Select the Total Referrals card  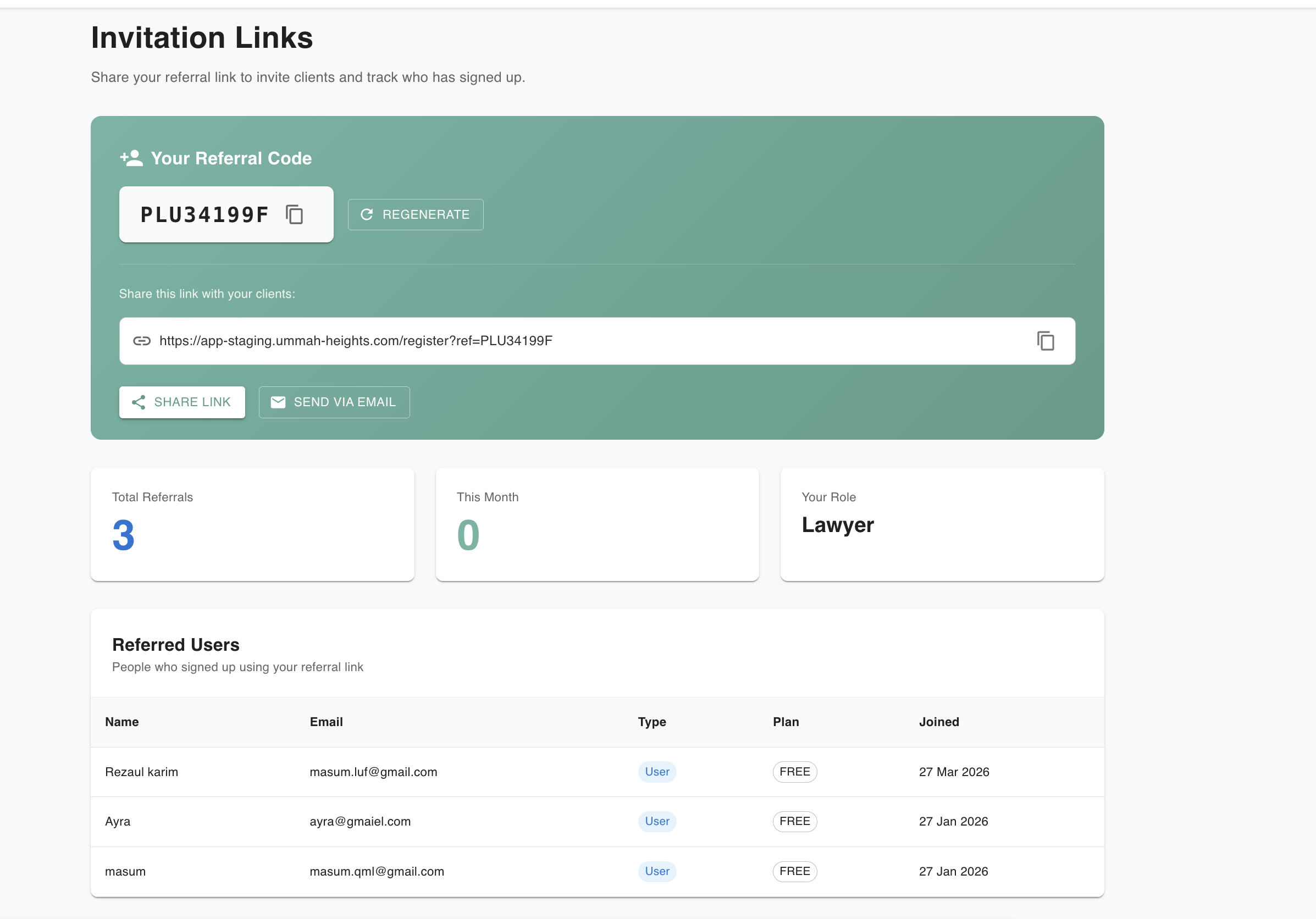point(252,524)
